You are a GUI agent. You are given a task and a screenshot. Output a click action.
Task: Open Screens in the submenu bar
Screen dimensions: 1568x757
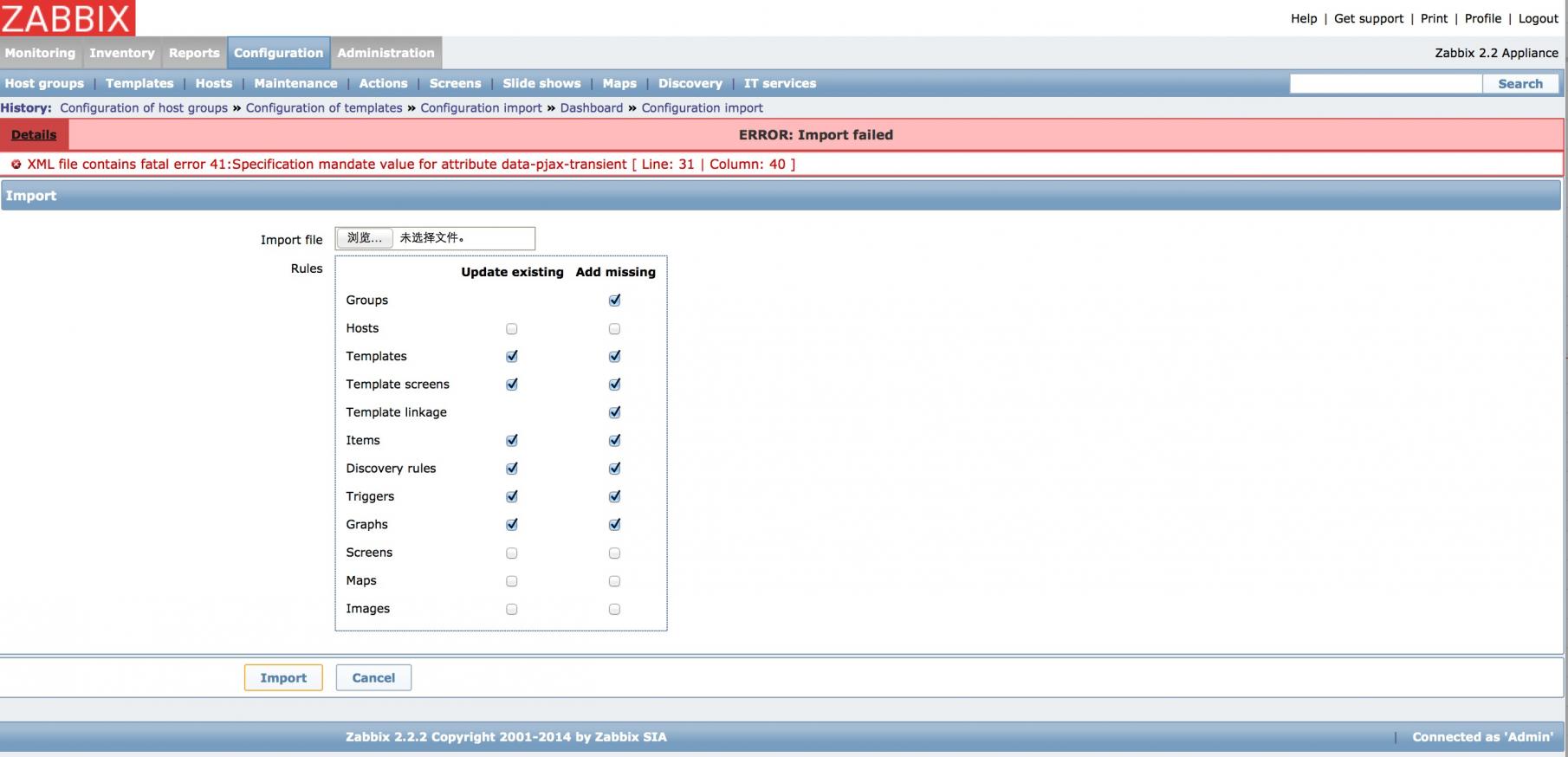point(455,84)
